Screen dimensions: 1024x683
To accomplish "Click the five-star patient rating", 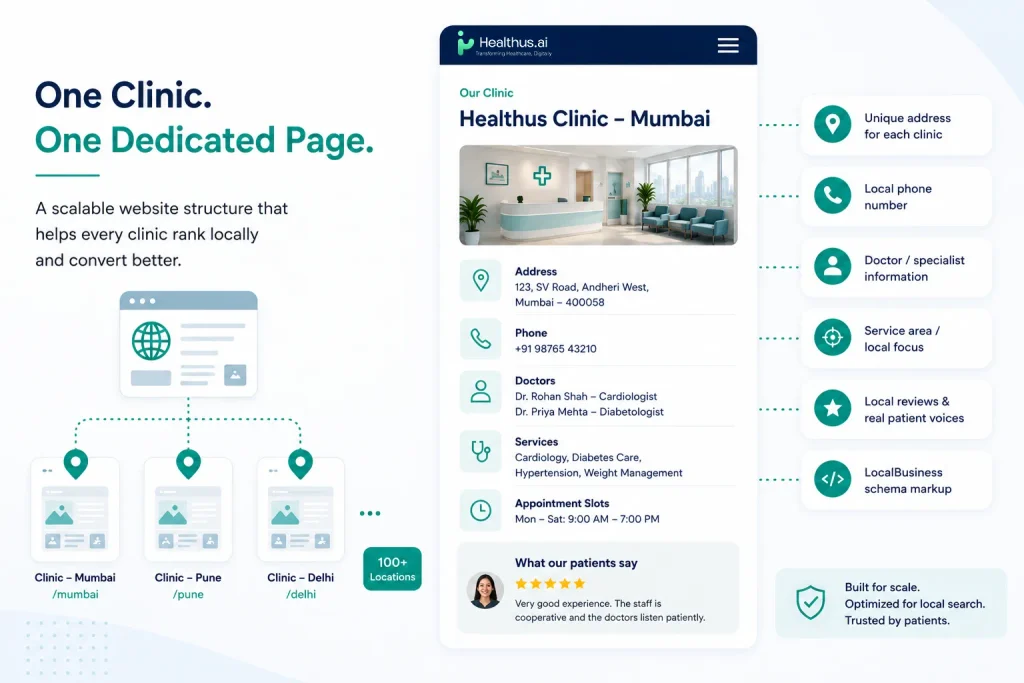I will coord(550,584).
